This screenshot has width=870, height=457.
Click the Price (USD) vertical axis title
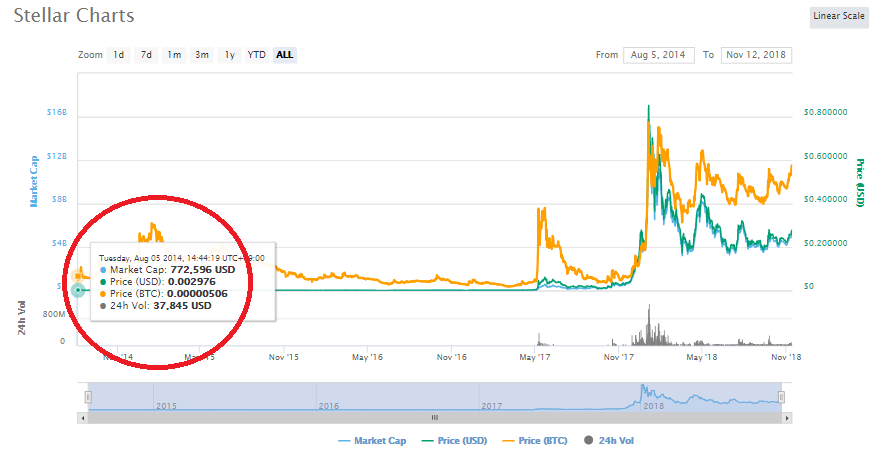[x=861, y=182]
